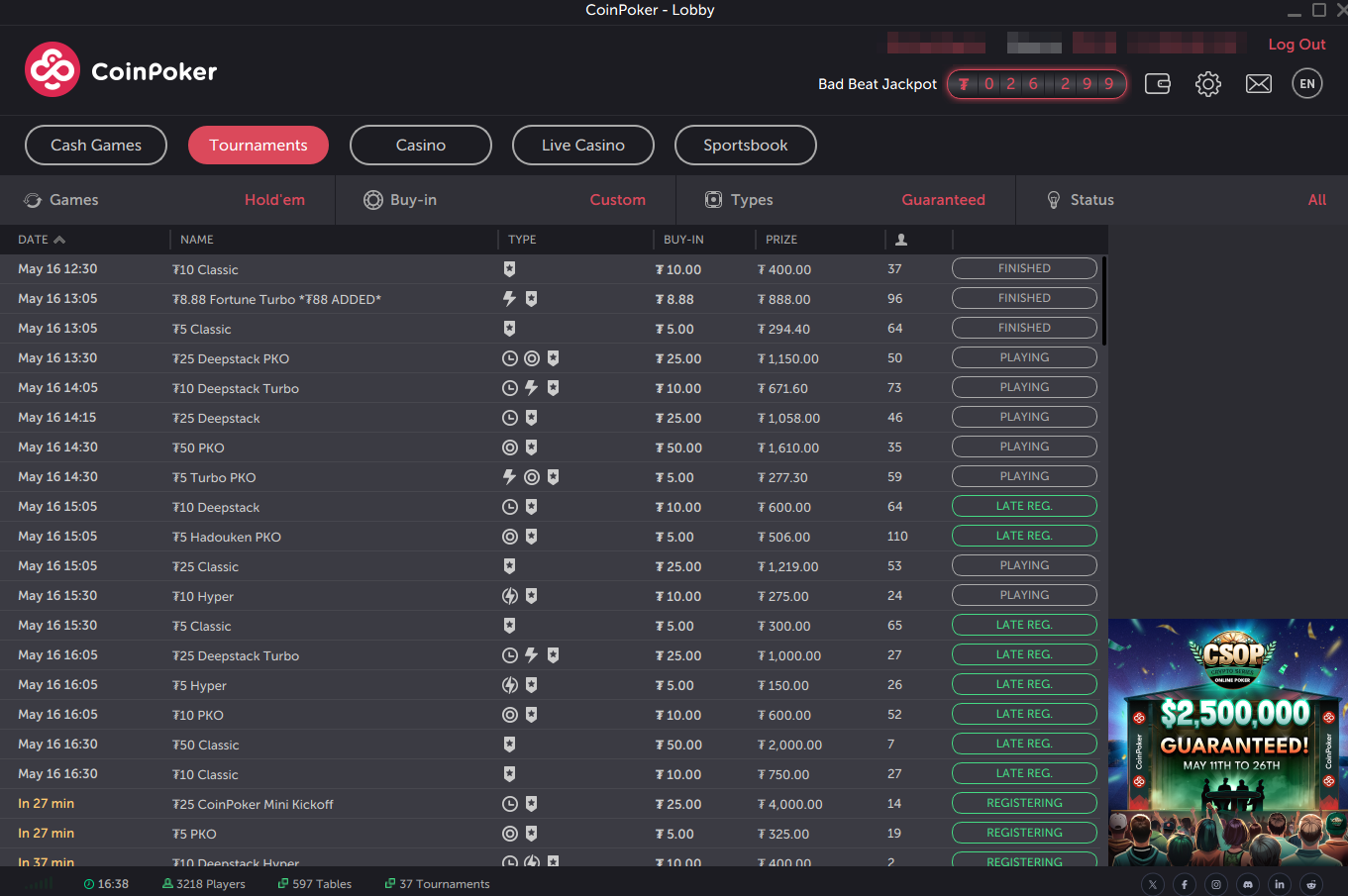
Task: Open the CSOP $2,500,000 Guaranteed banner
Action: (x=1228, y=743)
